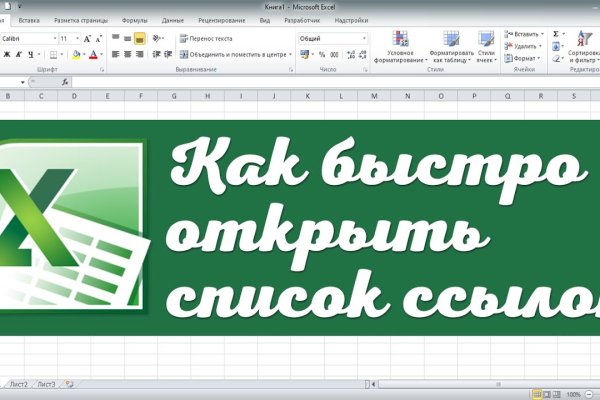Switch to the Формулы ribbon tab
The image size is (600, 400).
(x=134, y=19)
